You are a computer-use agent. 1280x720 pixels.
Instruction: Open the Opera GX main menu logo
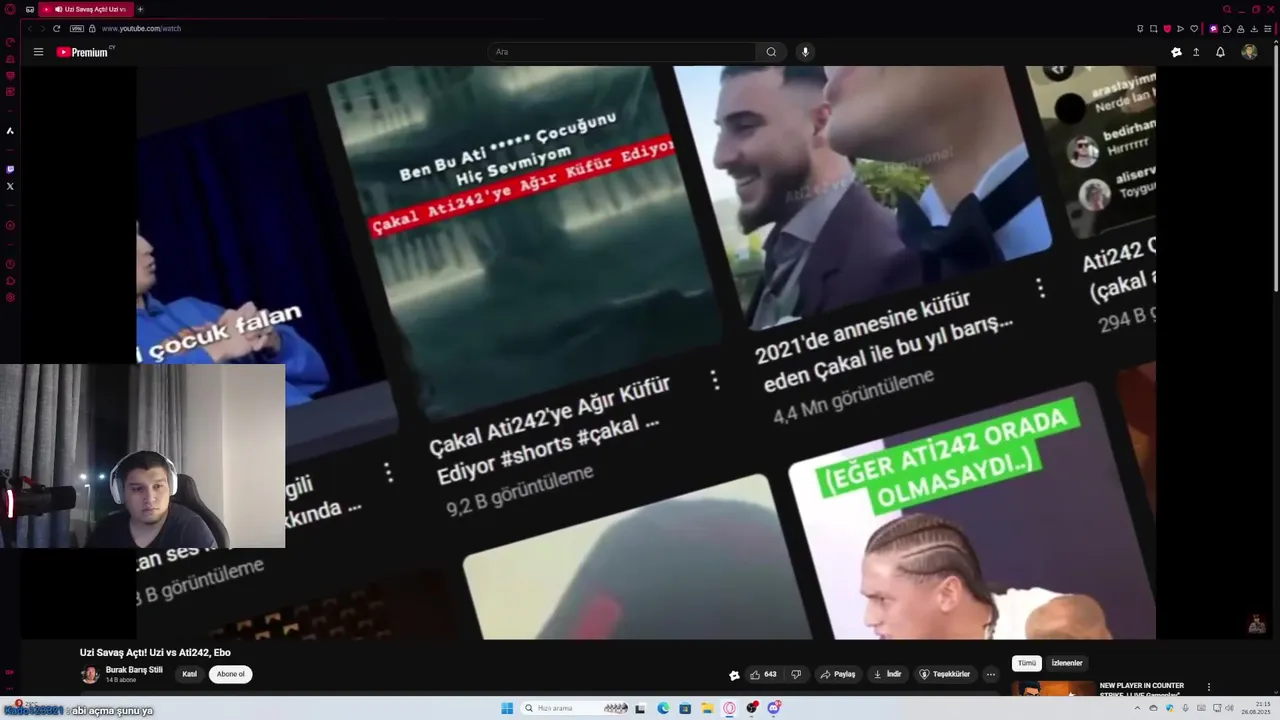click(10, 9)
